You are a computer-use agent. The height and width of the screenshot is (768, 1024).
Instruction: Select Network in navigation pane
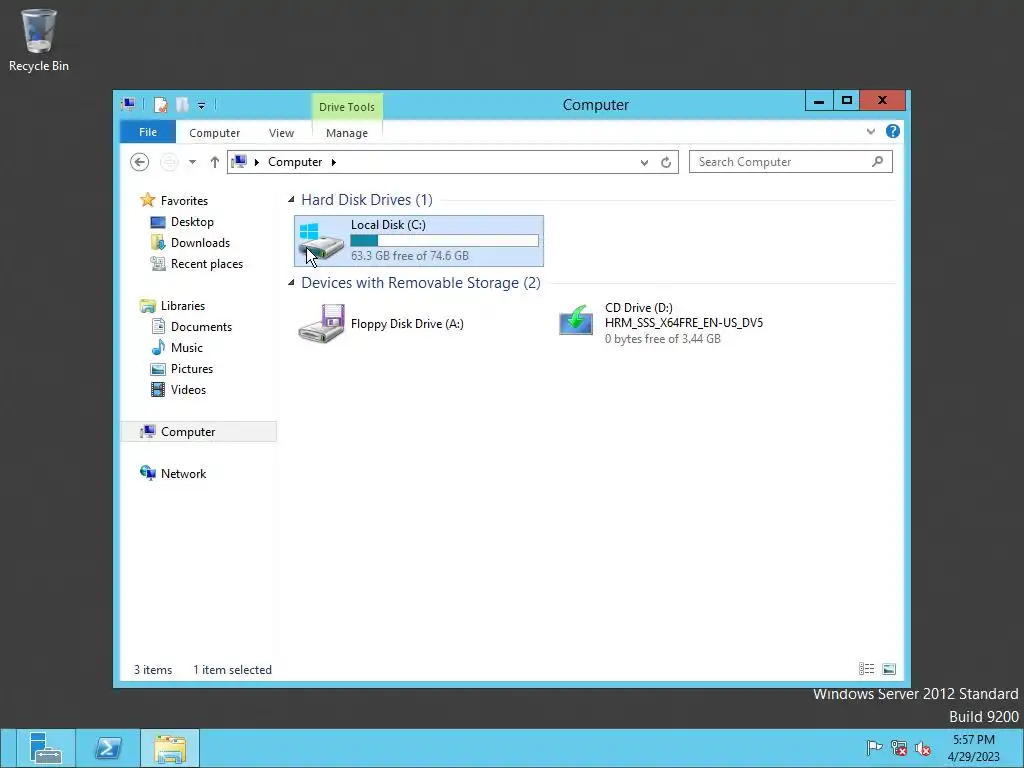pos(183,473)
